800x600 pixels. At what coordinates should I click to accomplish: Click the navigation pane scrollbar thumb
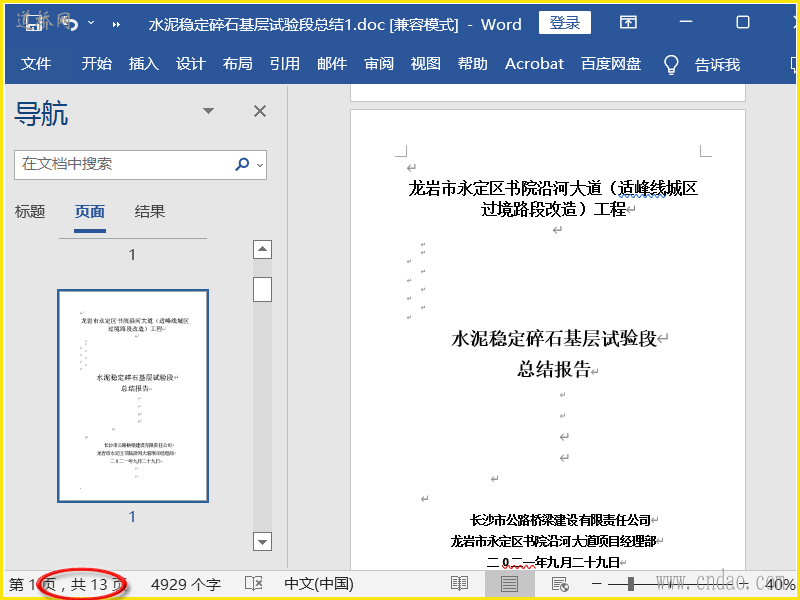click(x=262, y=289)
